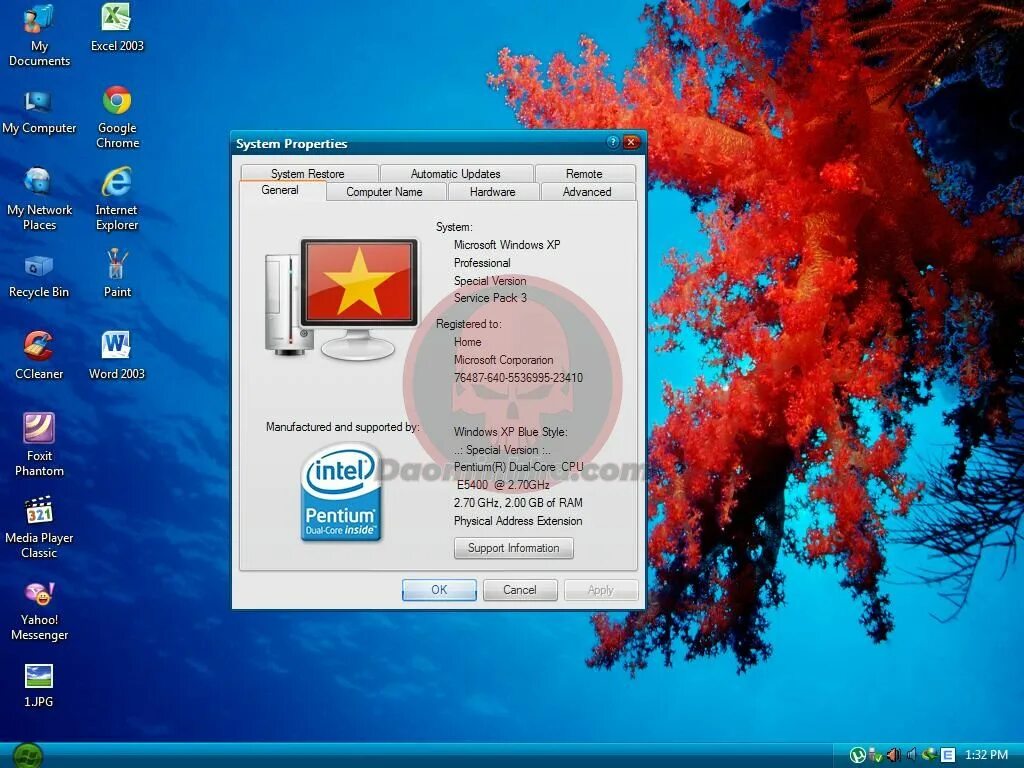Click the Intel Pentium logo image

tap(340, 492)
